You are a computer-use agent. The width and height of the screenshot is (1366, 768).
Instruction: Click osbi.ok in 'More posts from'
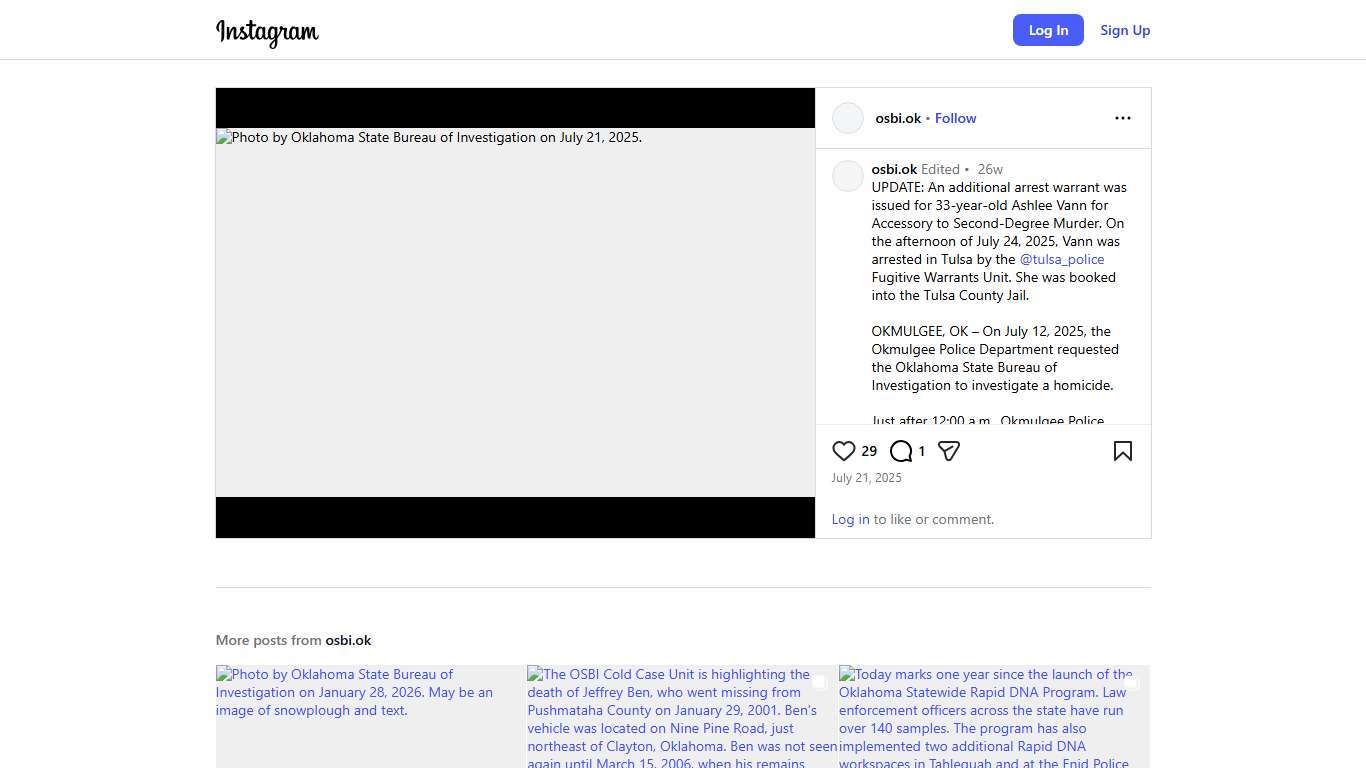pos(348,640)
